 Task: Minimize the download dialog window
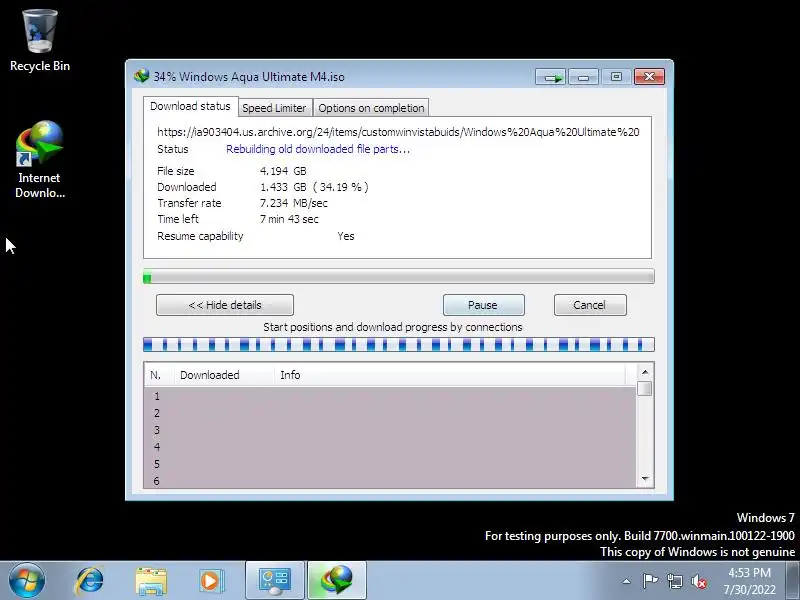tap(583, 77)
